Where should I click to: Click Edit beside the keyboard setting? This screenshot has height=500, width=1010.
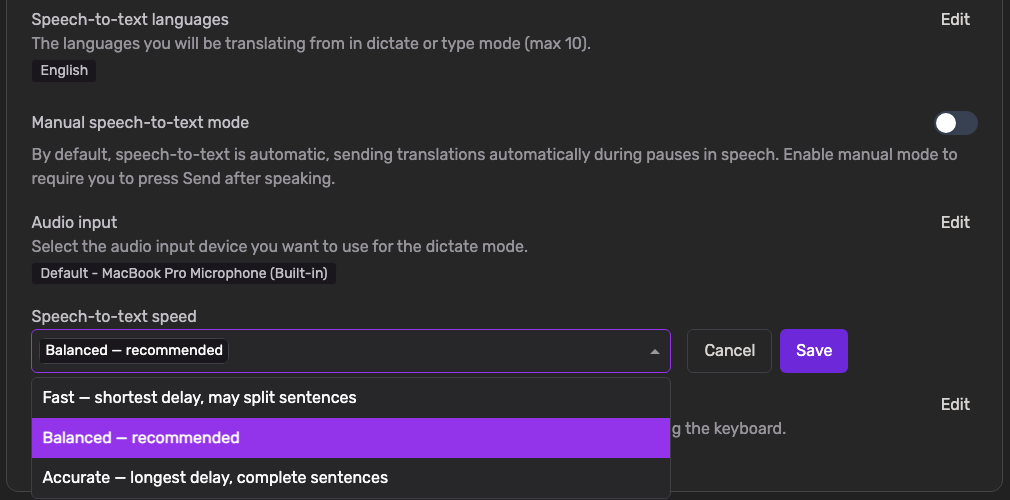(x=955, y=404)
